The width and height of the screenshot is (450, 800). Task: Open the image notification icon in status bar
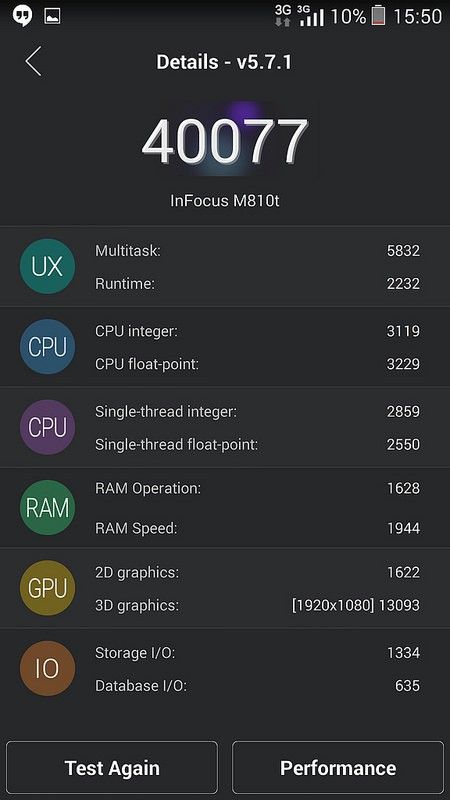(x=53, y=16)
